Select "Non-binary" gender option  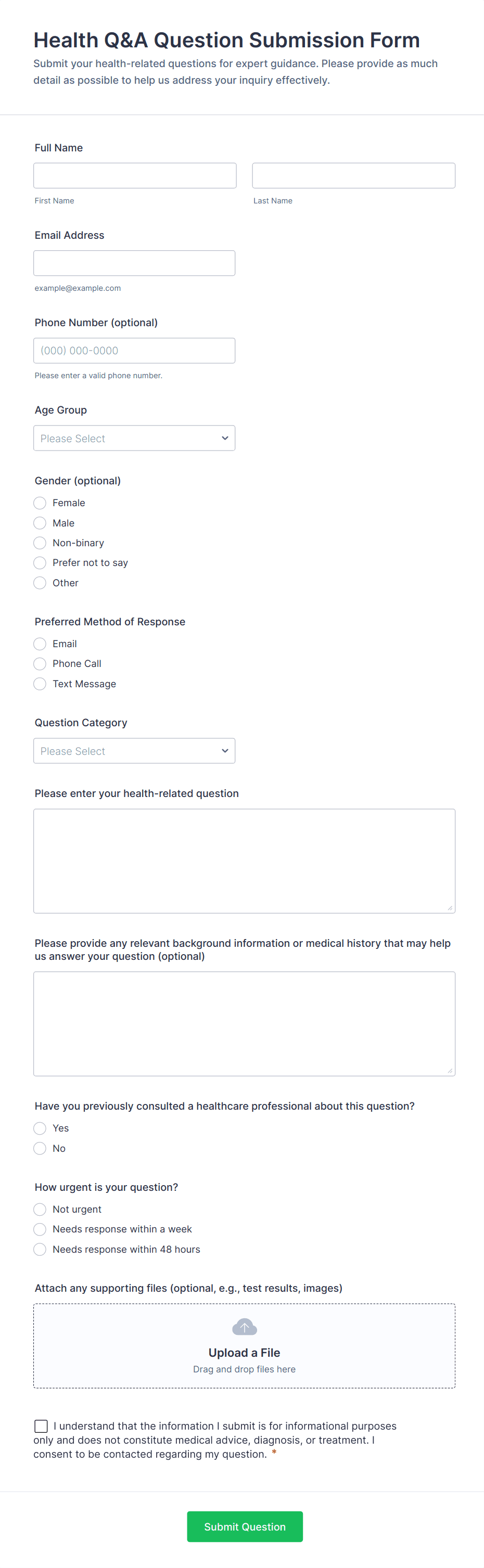(40, 543)
